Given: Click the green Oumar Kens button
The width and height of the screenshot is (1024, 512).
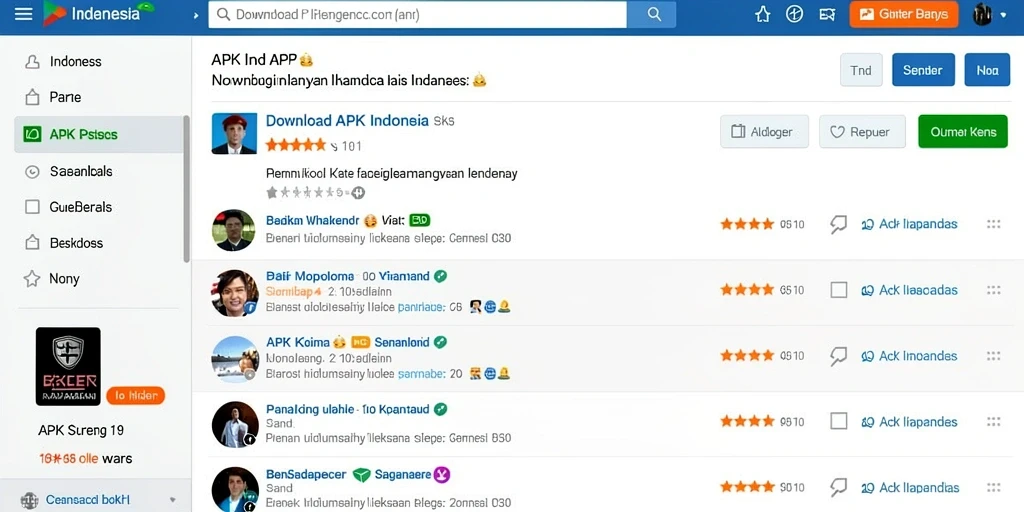Looking at the screenshot, I should [x=963, y=131].
